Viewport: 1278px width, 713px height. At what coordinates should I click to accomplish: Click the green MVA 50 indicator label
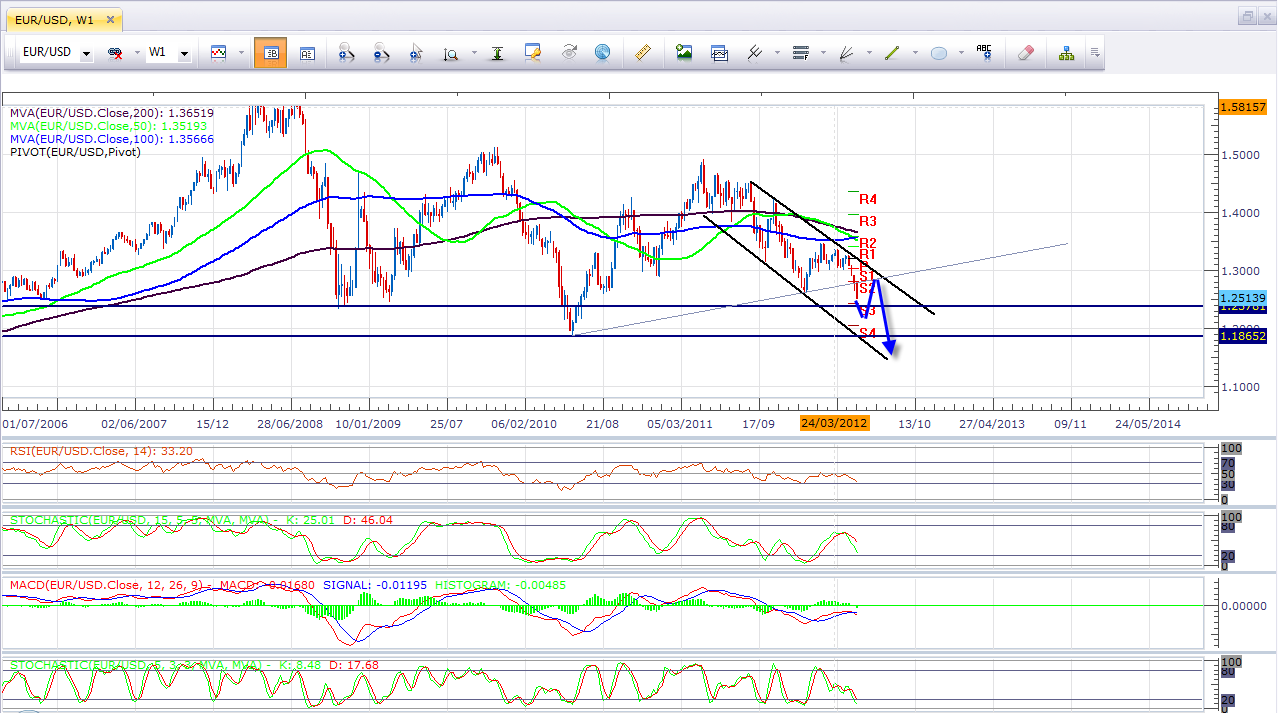pyautogui.click(x=108, y=126)
